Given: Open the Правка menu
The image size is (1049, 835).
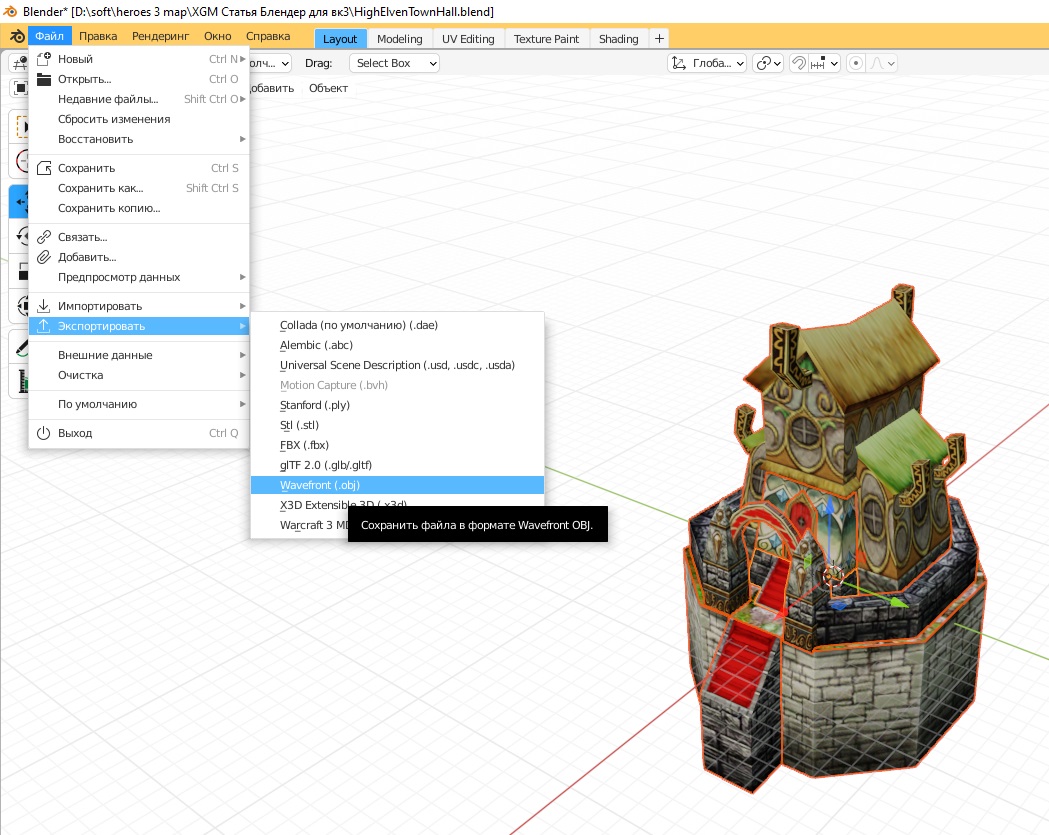Looking at the screenshot, I should tap(98, 36).
